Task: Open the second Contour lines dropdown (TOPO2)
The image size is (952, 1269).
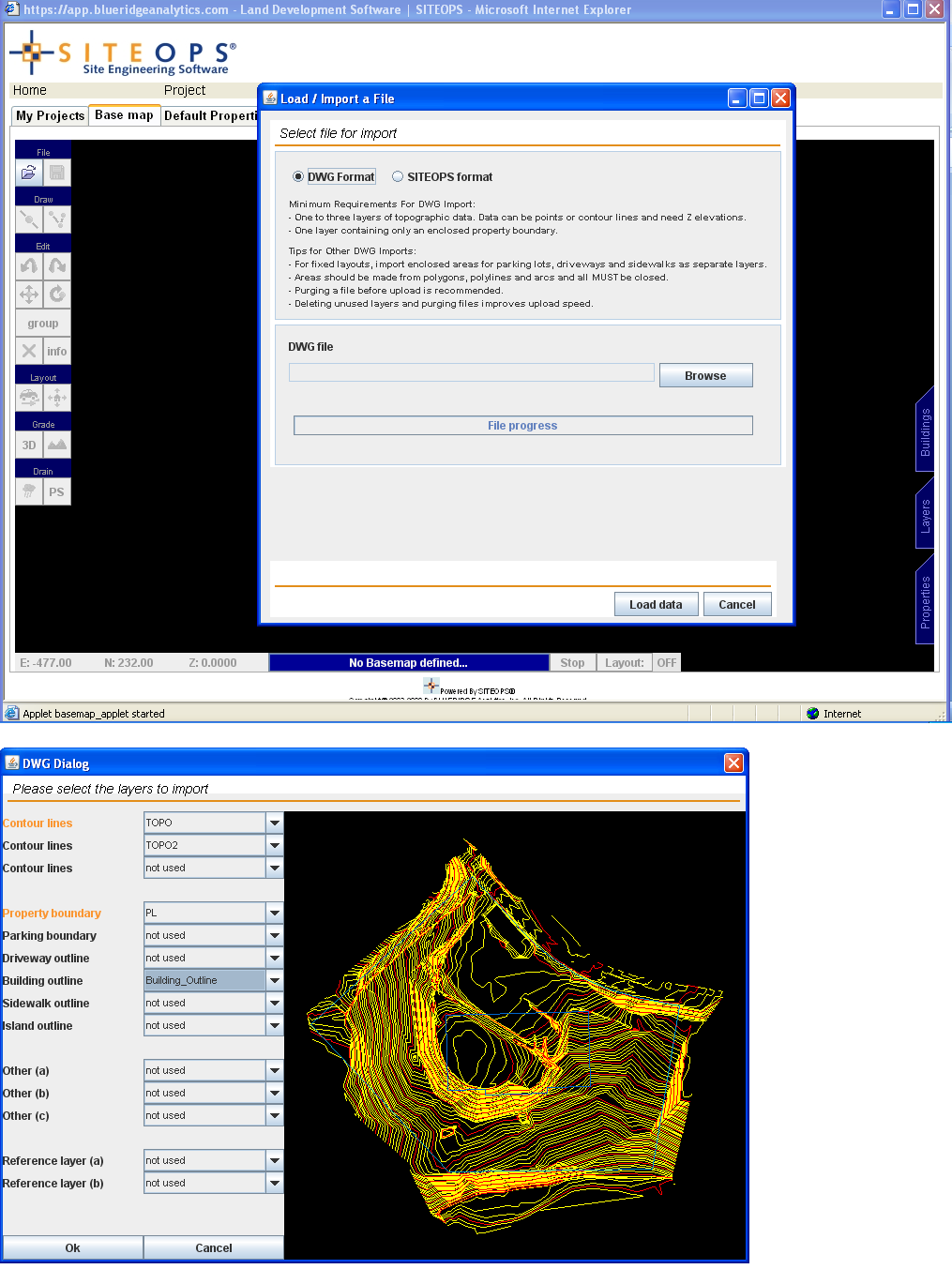Action: coord(275,845)
